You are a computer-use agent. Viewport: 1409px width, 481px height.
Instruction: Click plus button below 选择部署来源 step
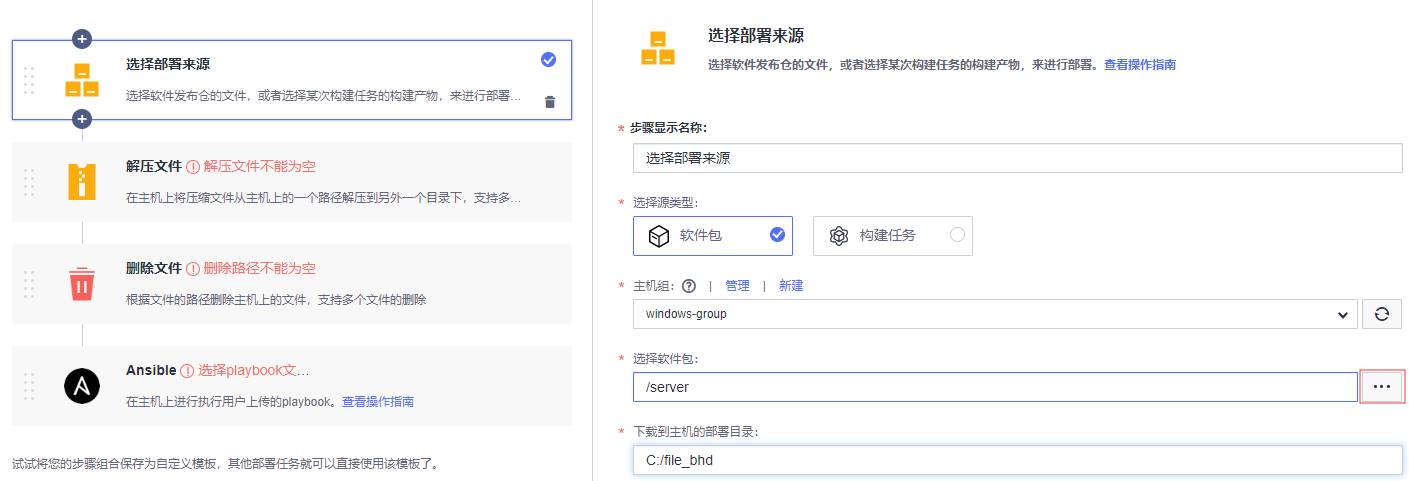pos(82,119)
